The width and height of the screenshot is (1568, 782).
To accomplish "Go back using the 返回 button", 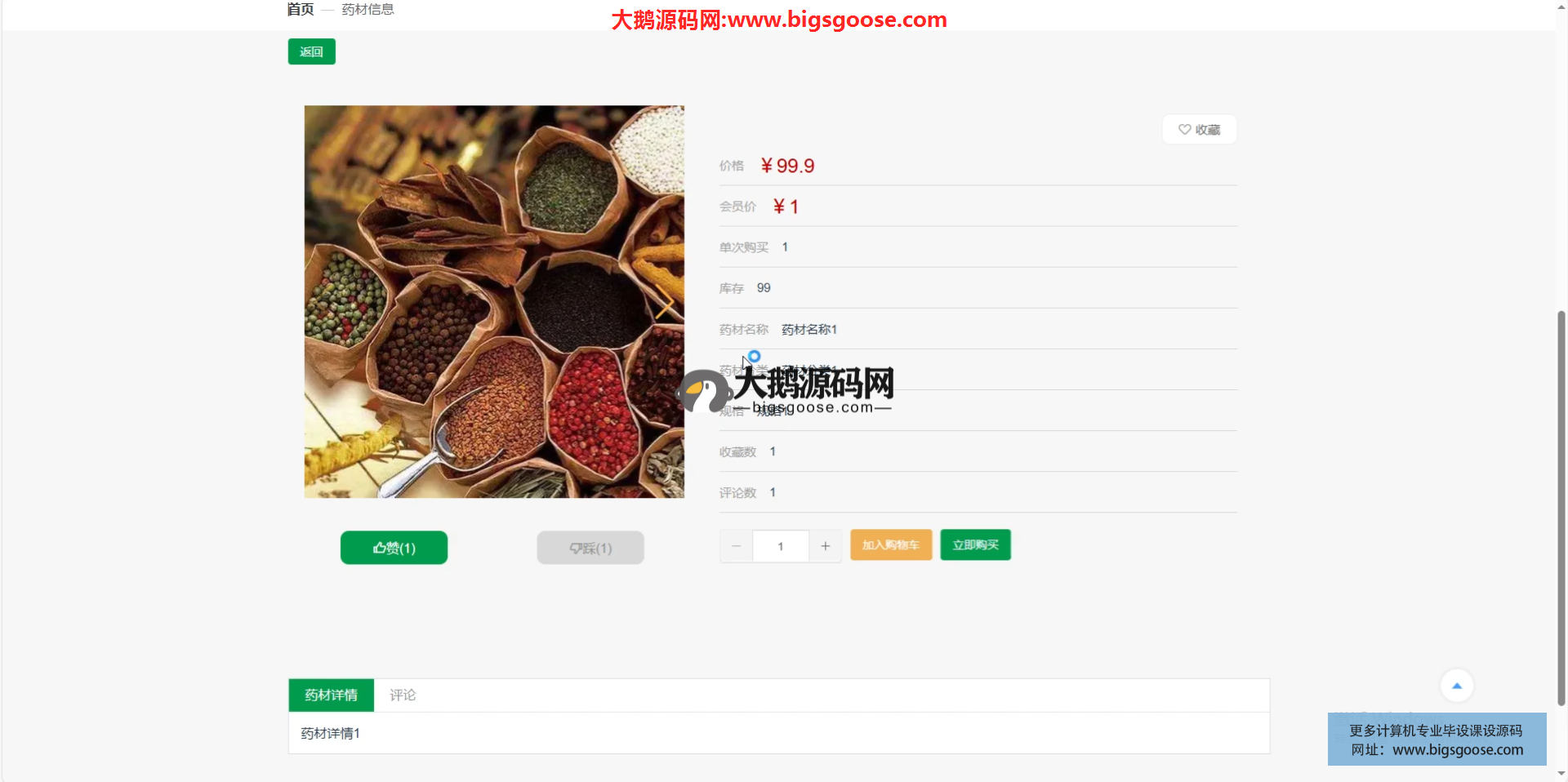I will coord(312,51).
